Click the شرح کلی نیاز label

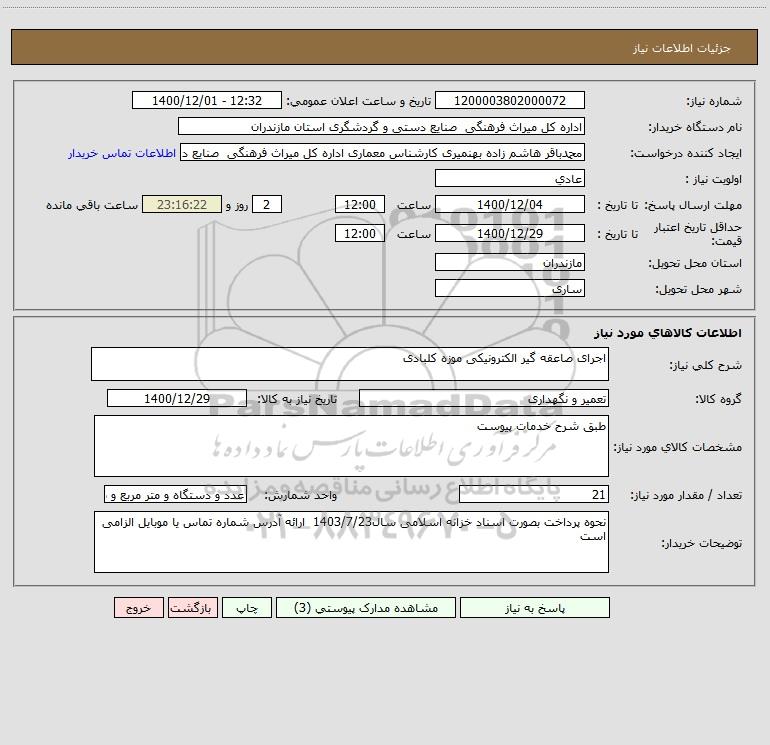point(706,365)
